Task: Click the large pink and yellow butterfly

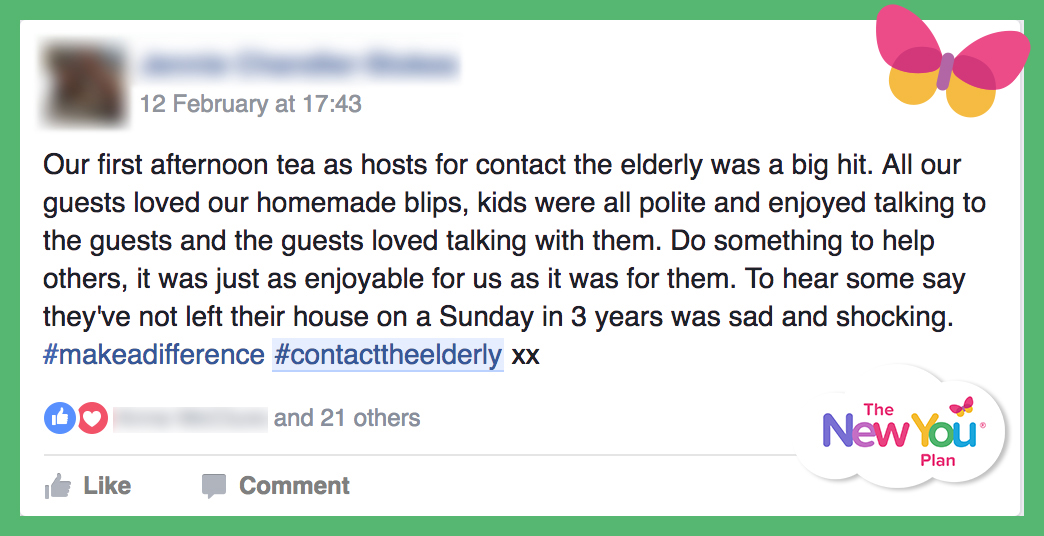Action: (x=951, y=61)
